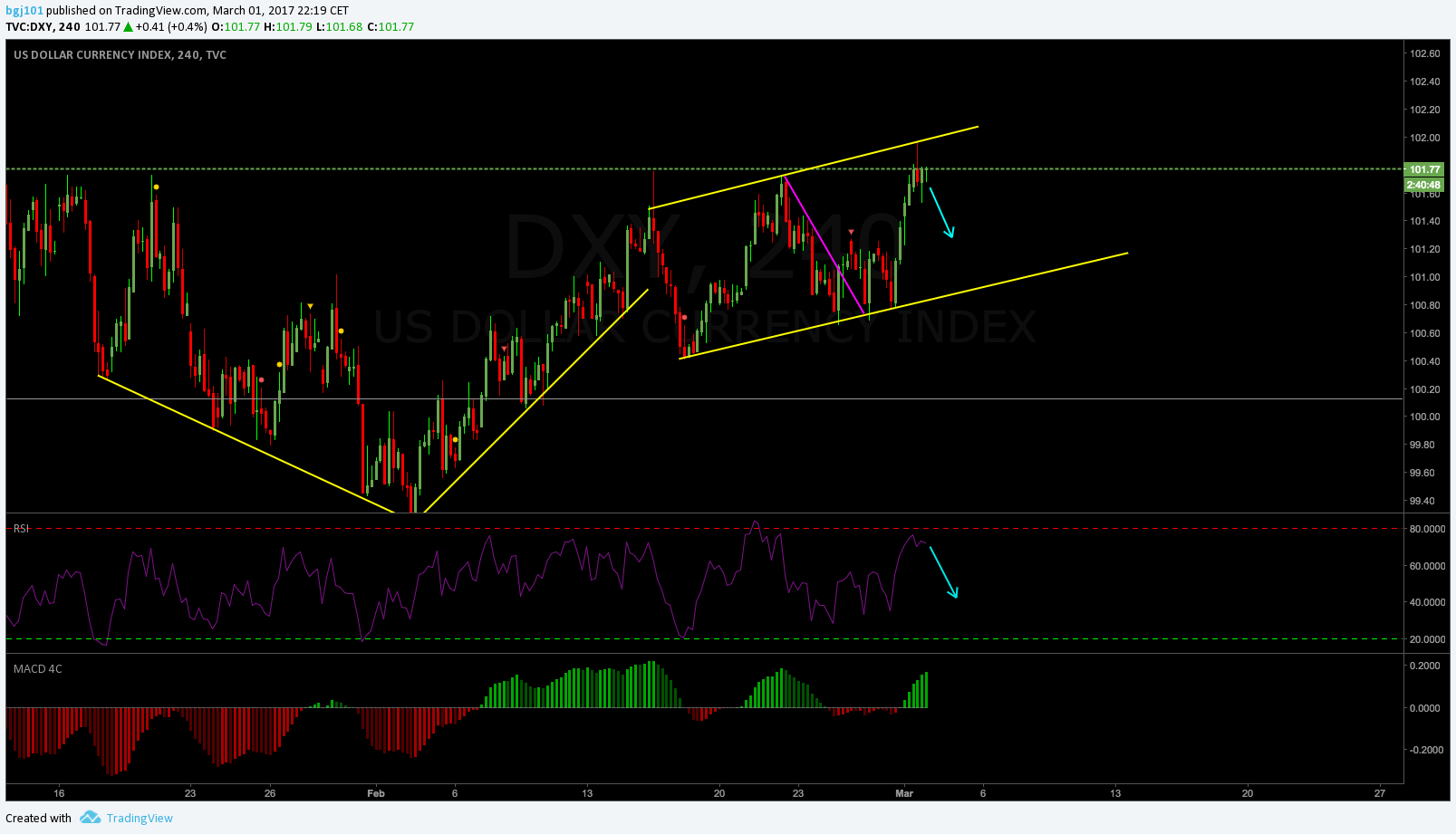Click the Mar date axis label
The height and width of the screenshot is (834, 1456).
click(903, 793)
